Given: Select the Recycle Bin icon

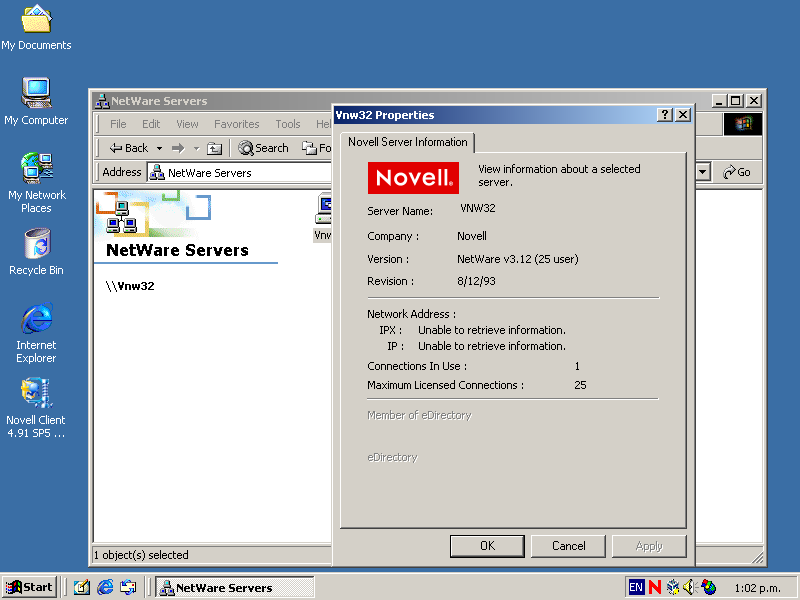Looking at the screenshot, I should coord(36,251).
